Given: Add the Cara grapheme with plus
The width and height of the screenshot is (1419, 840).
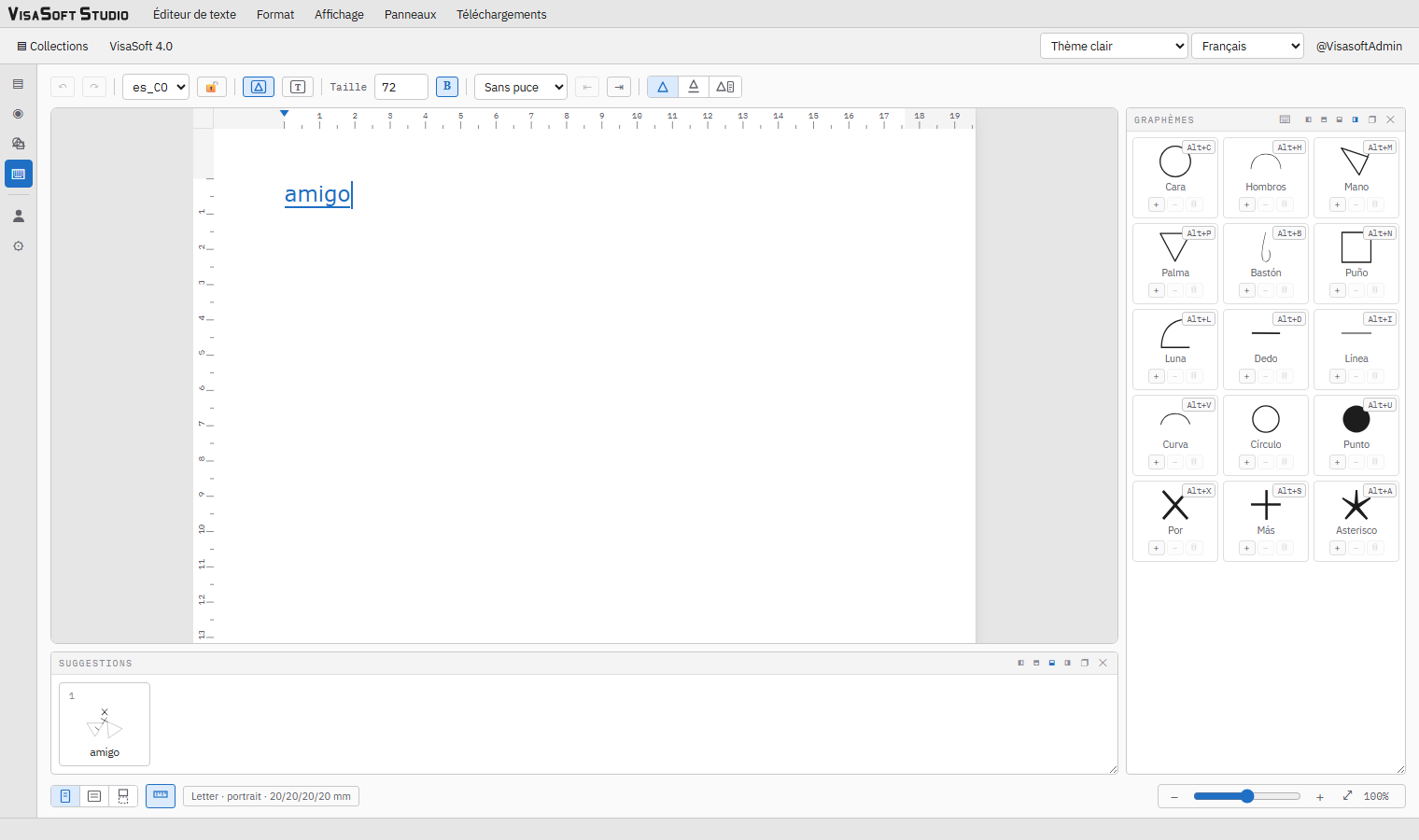Looking at the screenshot, I should [1157, 204].
